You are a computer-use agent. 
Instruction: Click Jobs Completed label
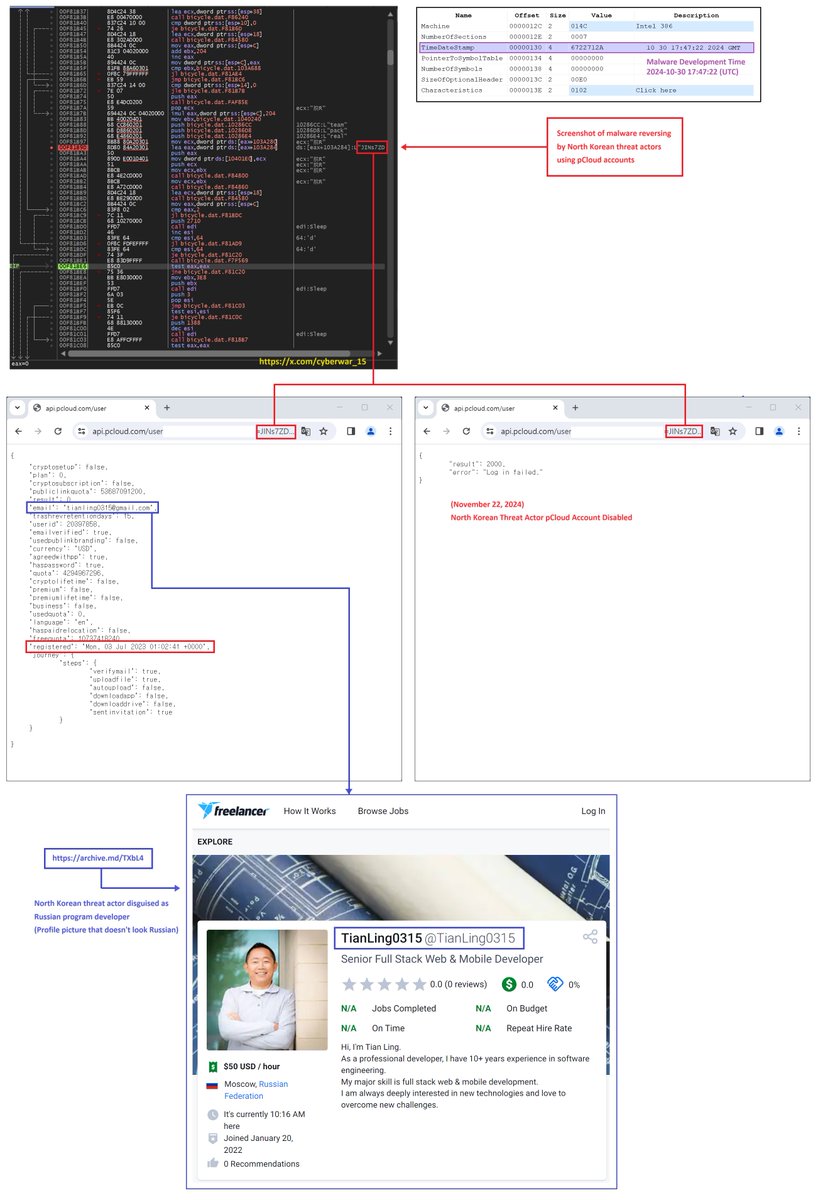pos(404,1009)
